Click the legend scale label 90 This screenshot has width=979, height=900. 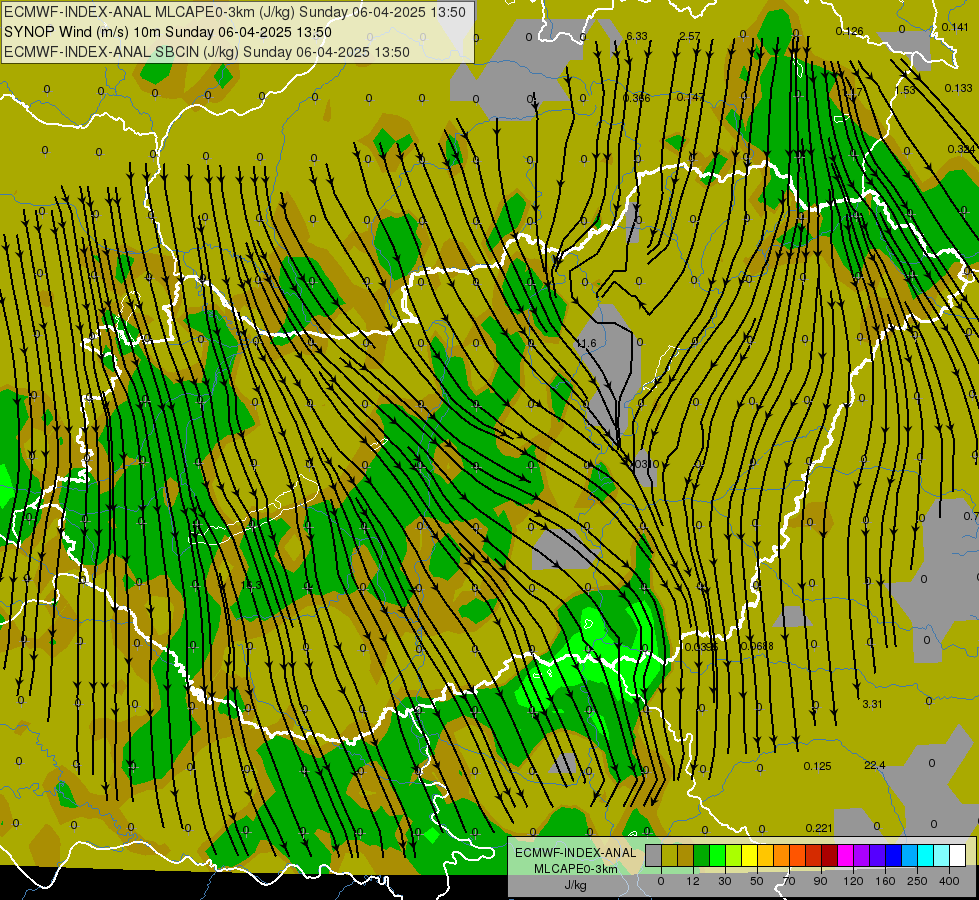820,881
